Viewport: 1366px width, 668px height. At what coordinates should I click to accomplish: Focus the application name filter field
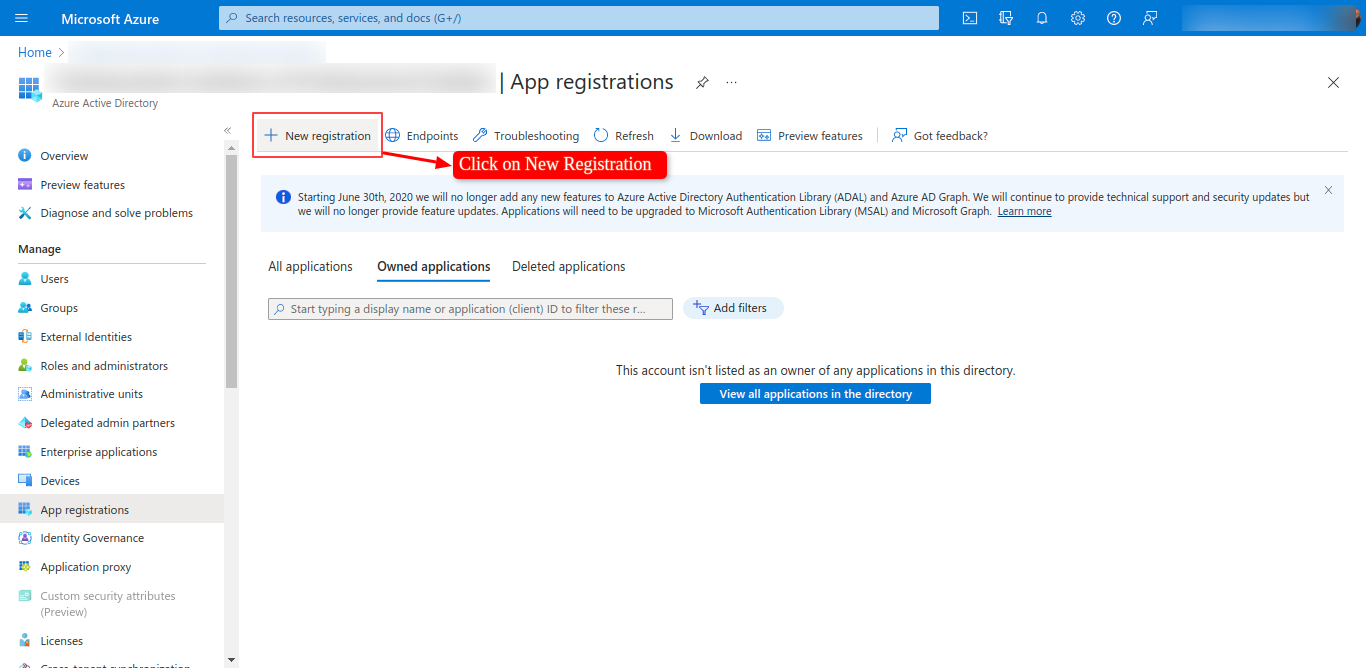470,309
